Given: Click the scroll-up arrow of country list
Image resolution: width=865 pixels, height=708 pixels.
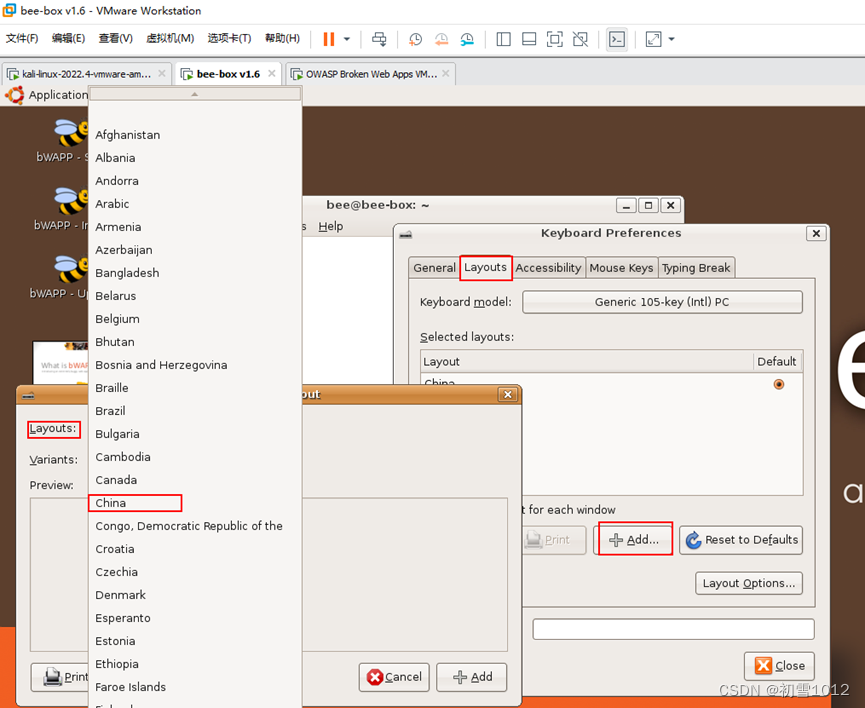Looking at the screenshot, I should pyautogui.click(x=194, y=94).
